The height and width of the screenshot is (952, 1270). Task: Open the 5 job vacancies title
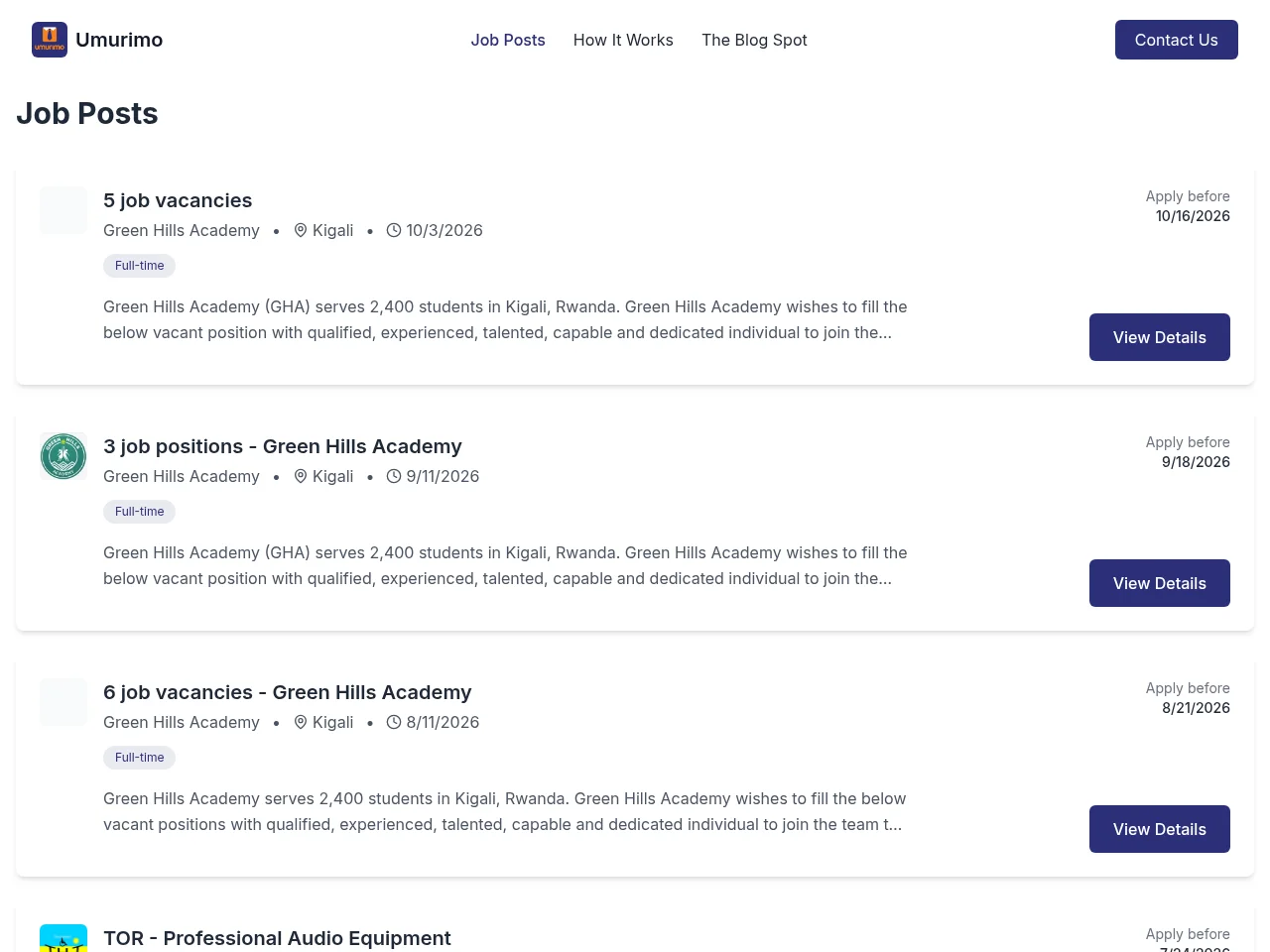(178, 200)
